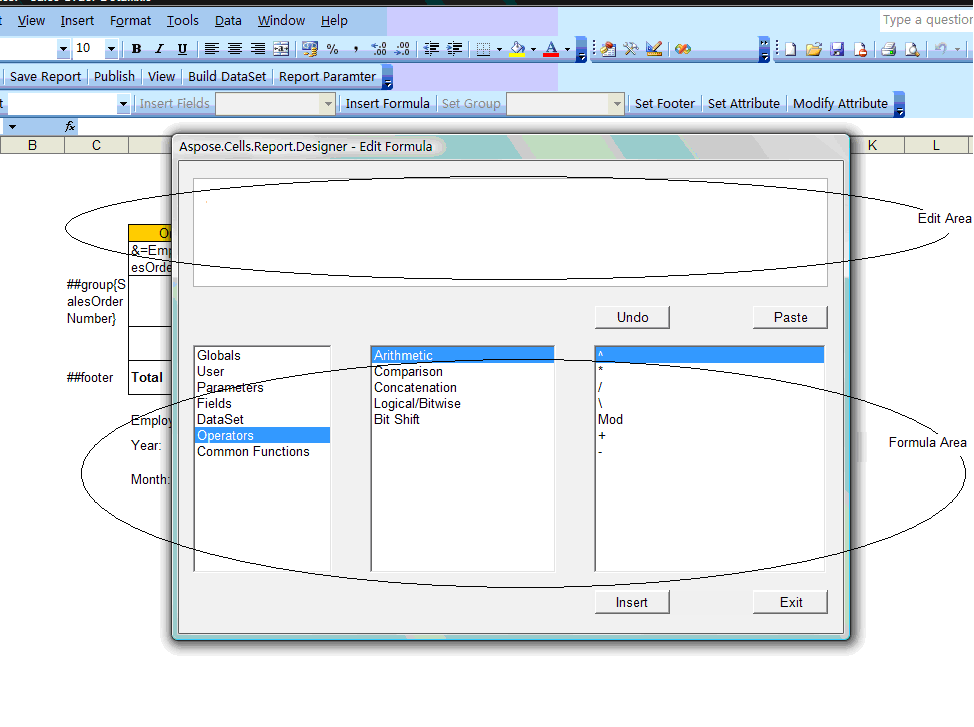Decrease indent of cell

(431, 49)
